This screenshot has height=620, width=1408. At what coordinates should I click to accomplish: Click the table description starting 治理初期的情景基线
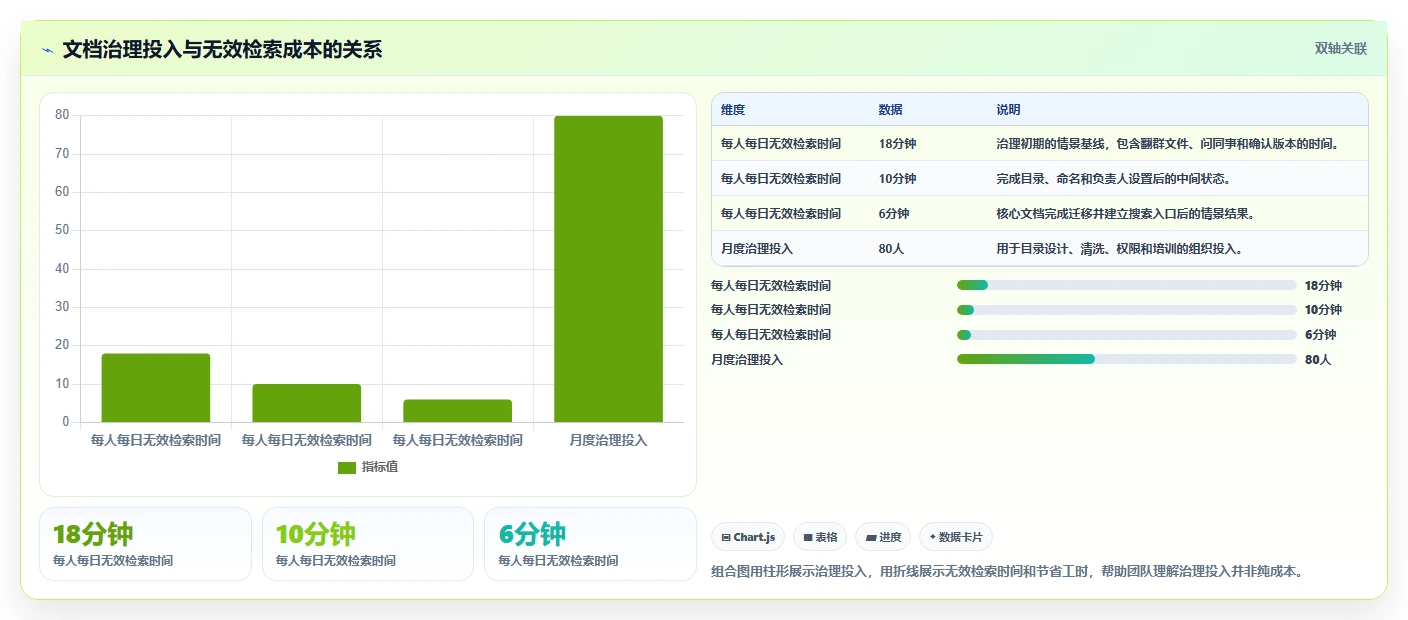(1168, 144)
